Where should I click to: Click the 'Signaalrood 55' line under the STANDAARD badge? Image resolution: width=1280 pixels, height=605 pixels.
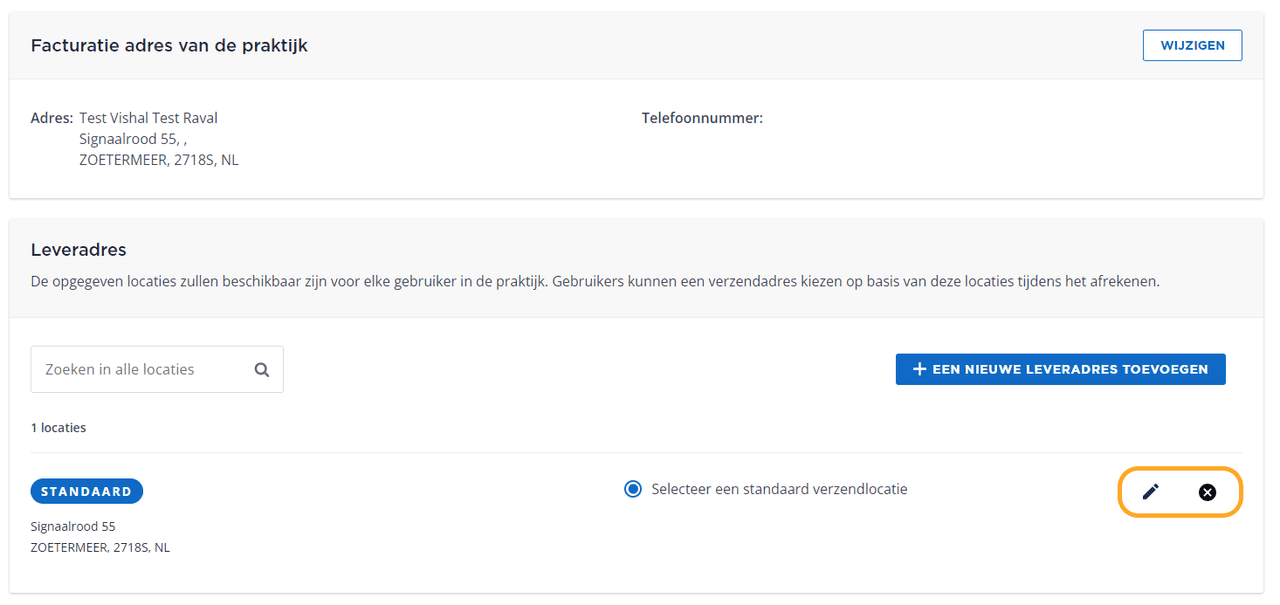click(73, 526)
